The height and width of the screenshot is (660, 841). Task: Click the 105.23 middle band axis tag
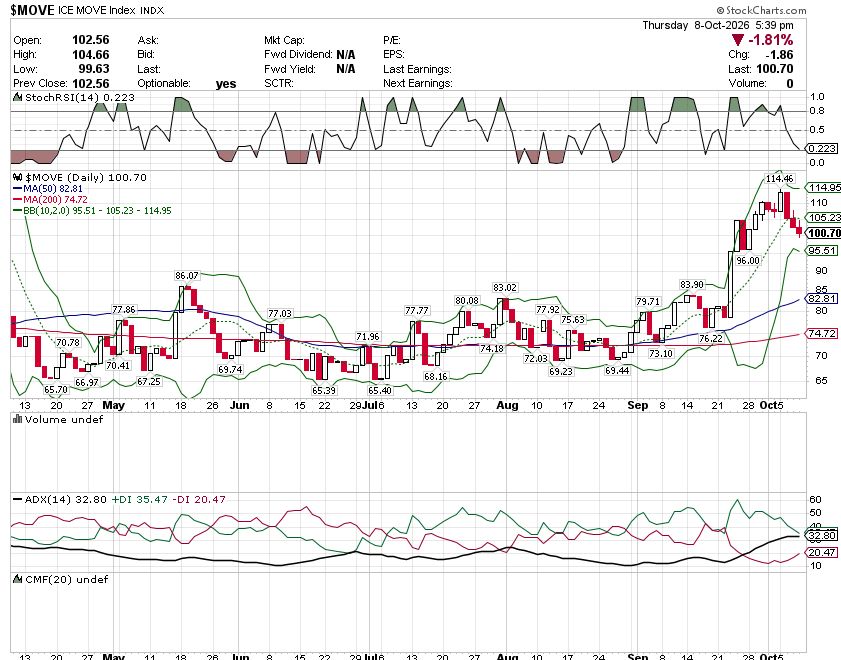tap(824, 217)
